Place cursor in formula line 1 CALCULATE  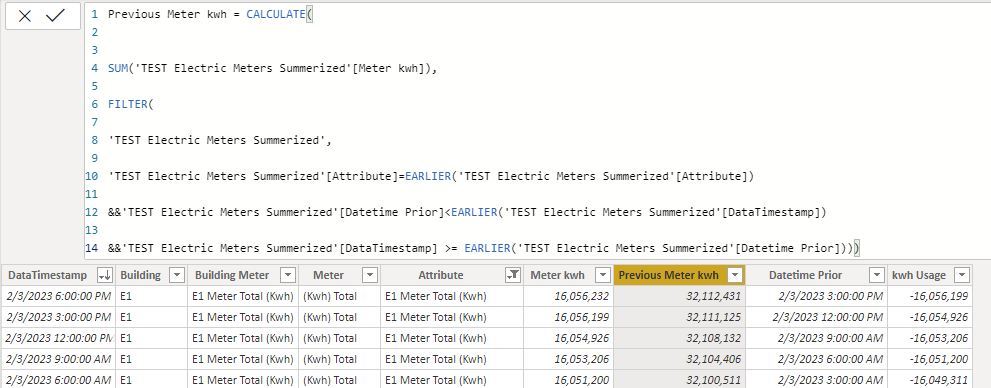[x=276, y=14]
